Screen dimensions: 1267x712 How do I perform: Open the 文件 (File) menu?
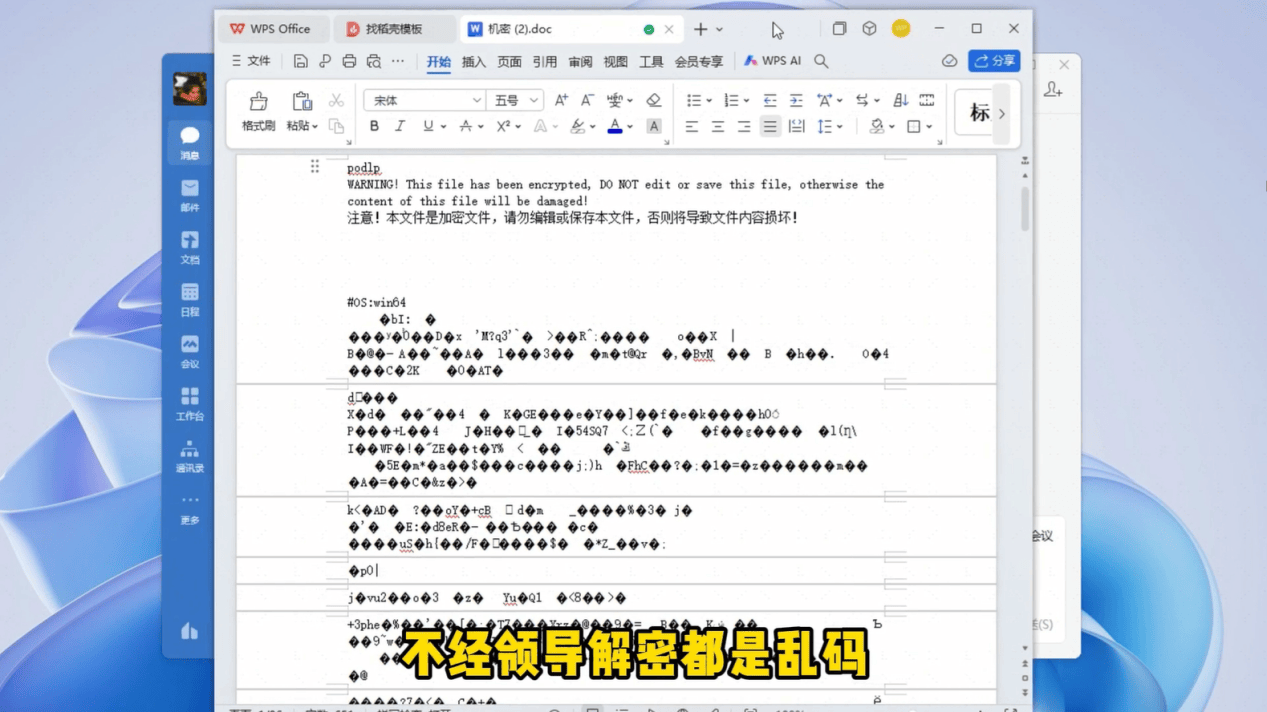coord(251,61)
